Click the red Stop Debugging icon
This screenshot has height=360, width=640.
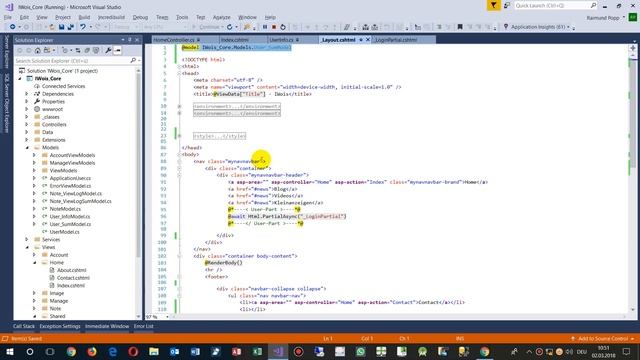274,27
